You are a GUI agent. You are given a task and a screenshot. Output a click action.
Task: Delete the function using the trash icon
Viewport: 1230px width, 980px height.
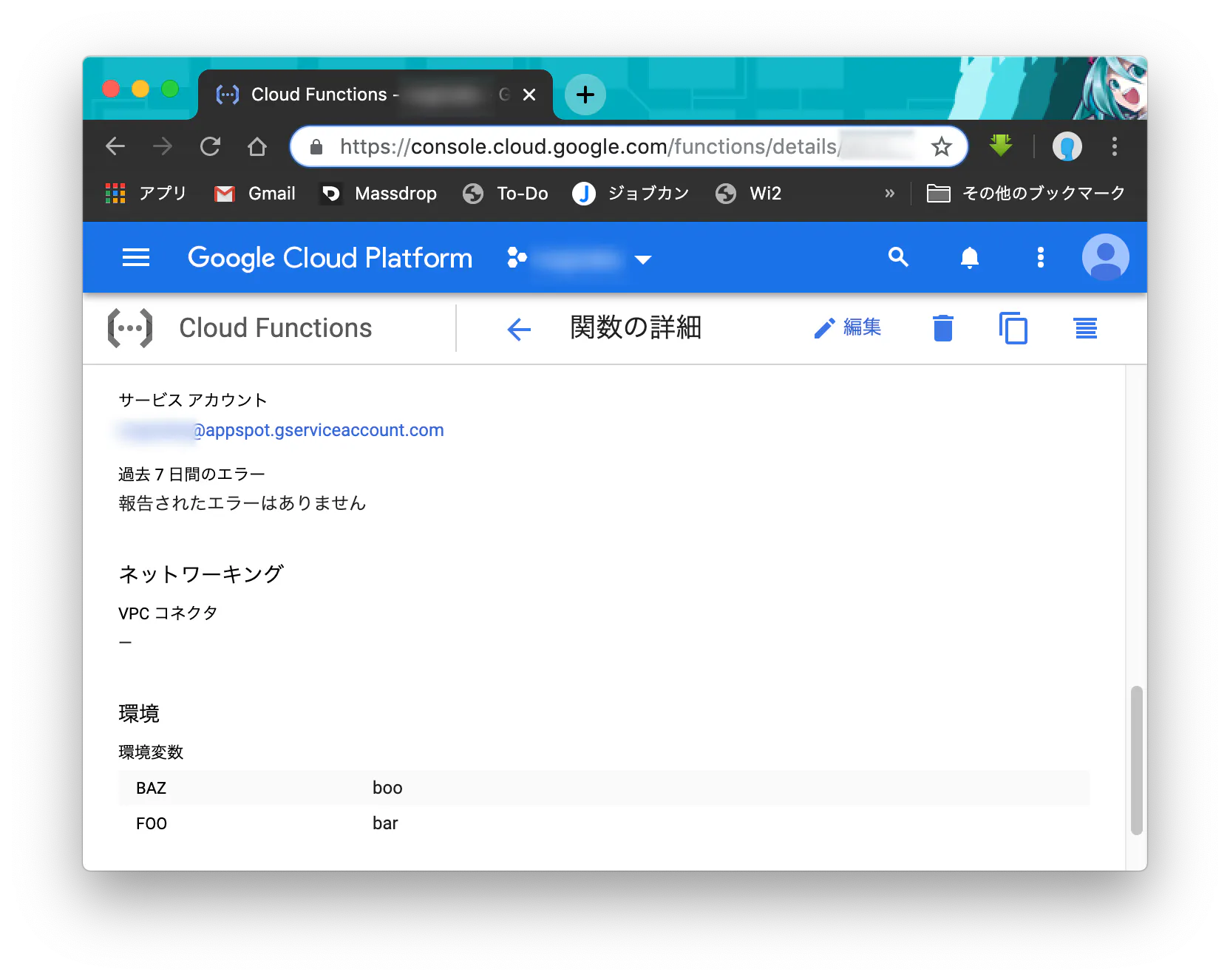click(942, 328)
